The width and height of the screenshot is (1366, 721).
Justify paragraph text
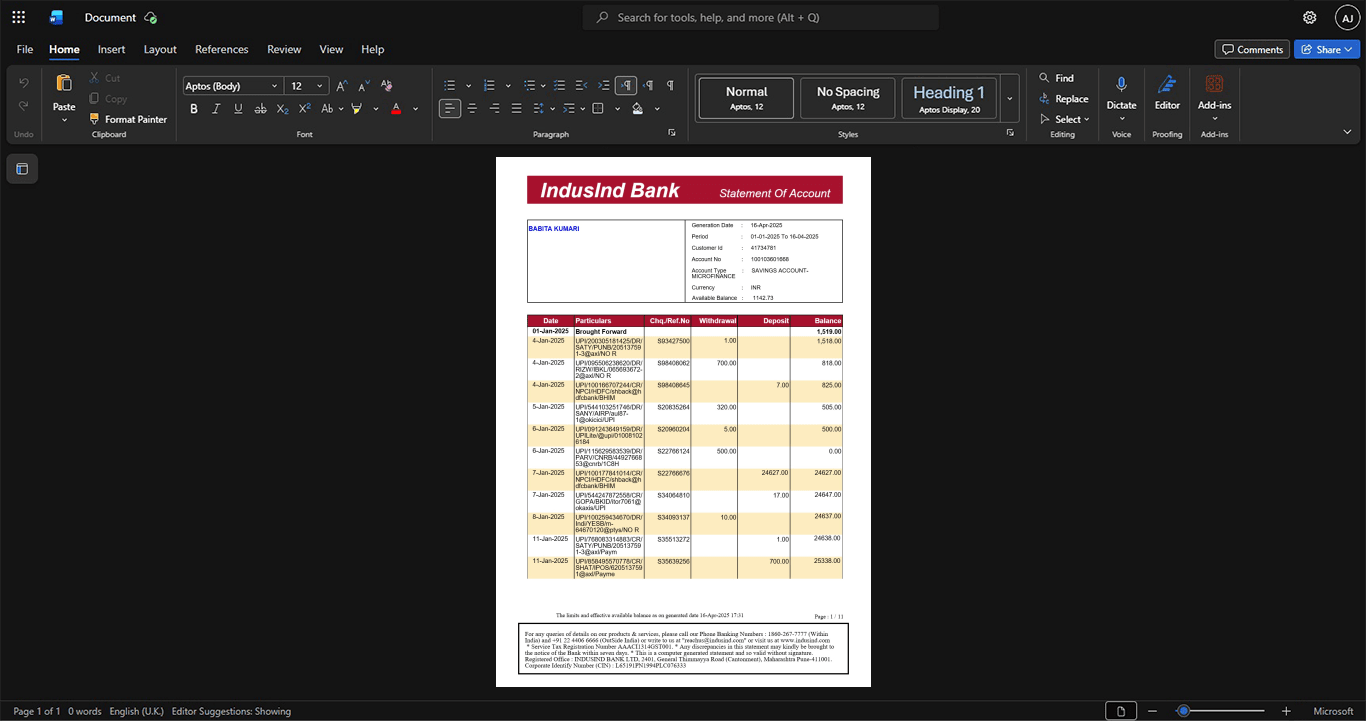point(516,108)
